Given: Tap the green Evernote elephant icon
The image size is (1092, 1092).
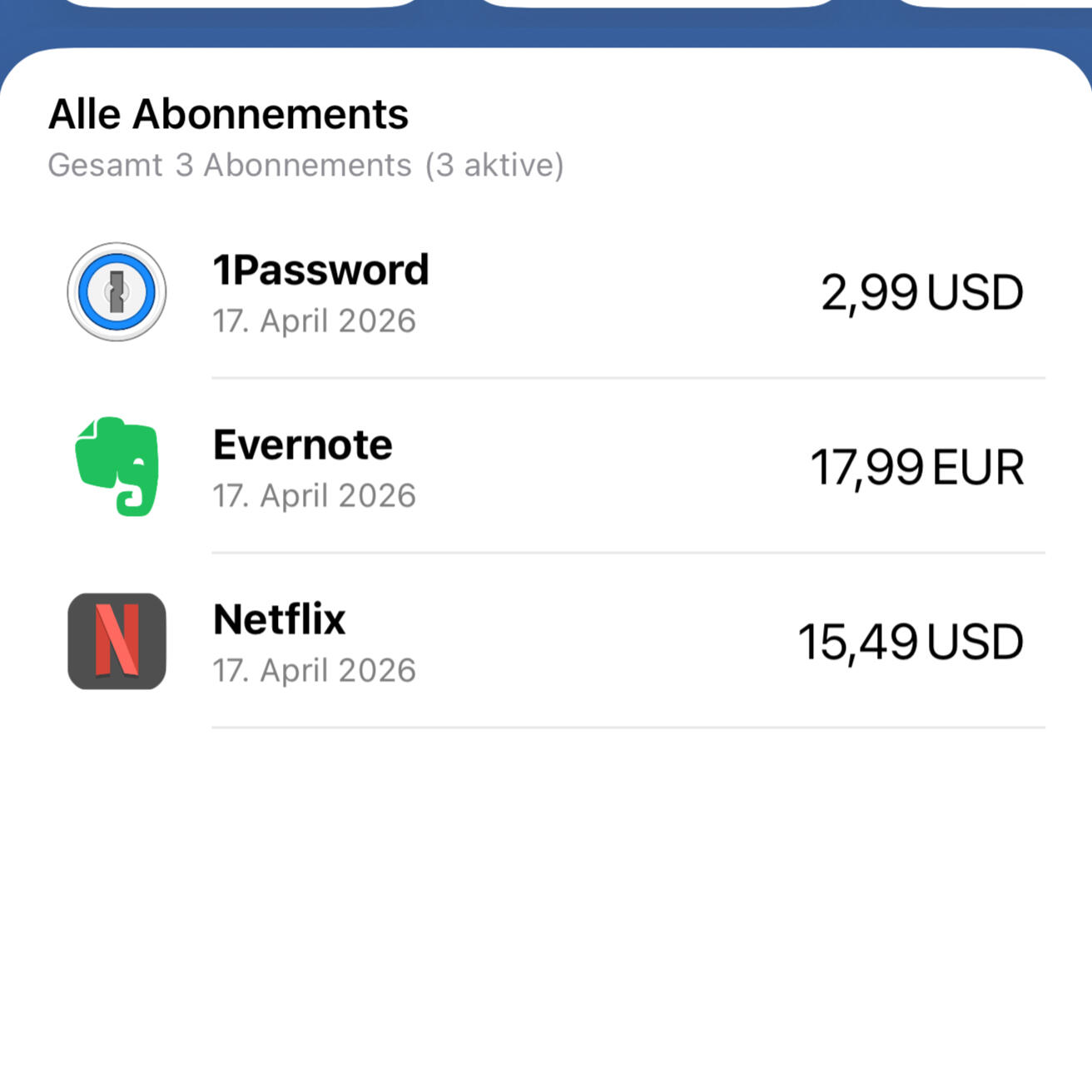Looking at the screenshot, I should click(x=117, y=466).
